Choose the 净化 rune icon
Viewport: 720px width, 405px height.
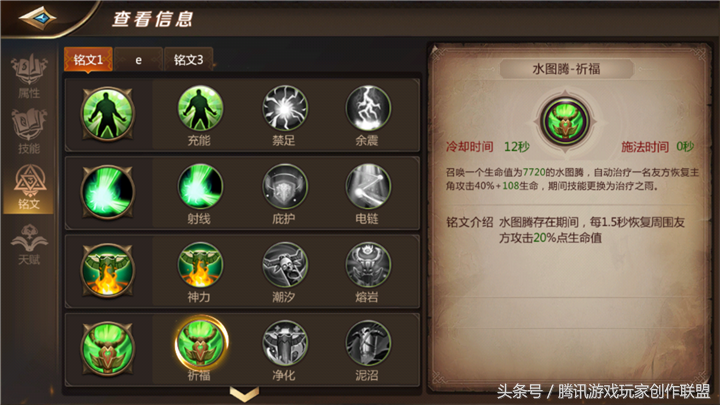[285, 343]
